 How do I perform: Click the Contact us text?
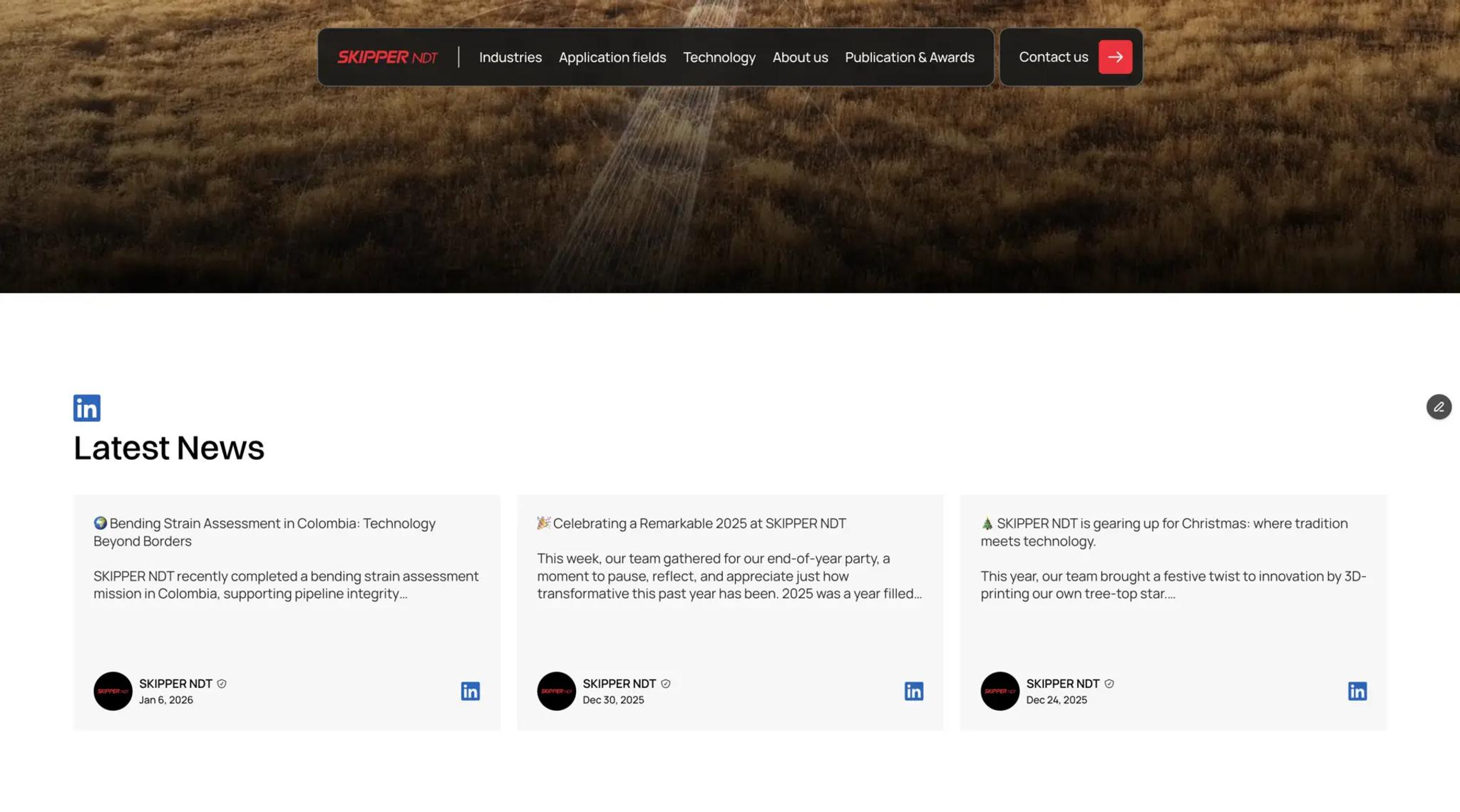[x=1053, y=57]
